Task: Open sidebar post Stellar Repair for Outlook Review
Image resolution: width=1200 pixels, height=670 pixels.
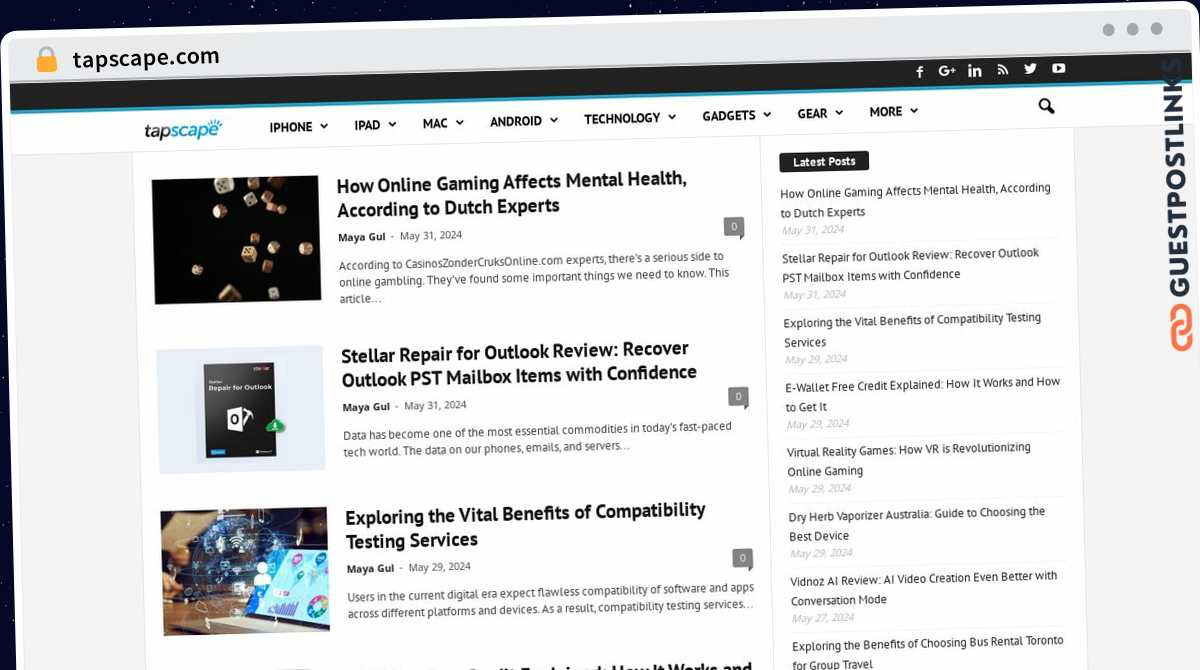Action: point(910,264)
